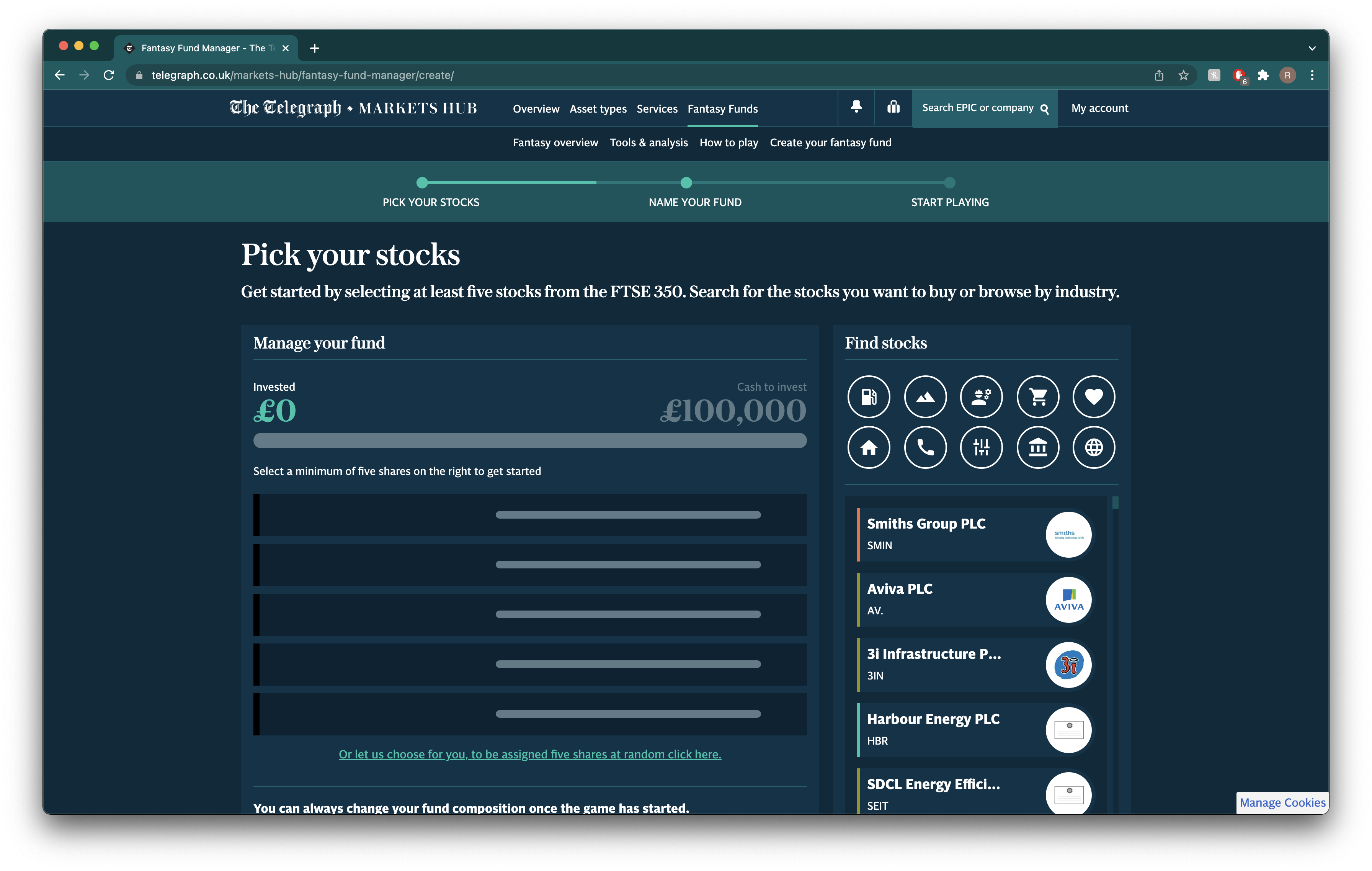Click the browser back arrow
Screen dimensions: 1372x871
60,75
